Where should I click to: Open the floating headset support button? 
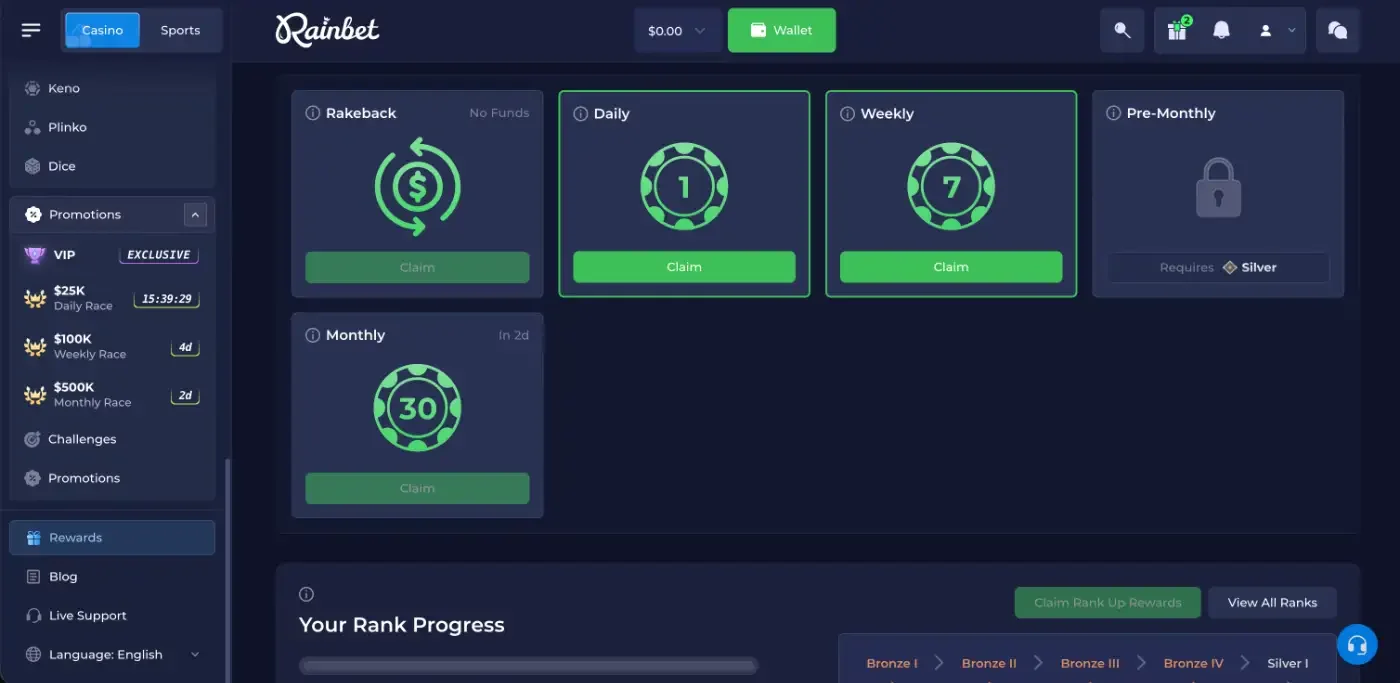(1356, 643)
